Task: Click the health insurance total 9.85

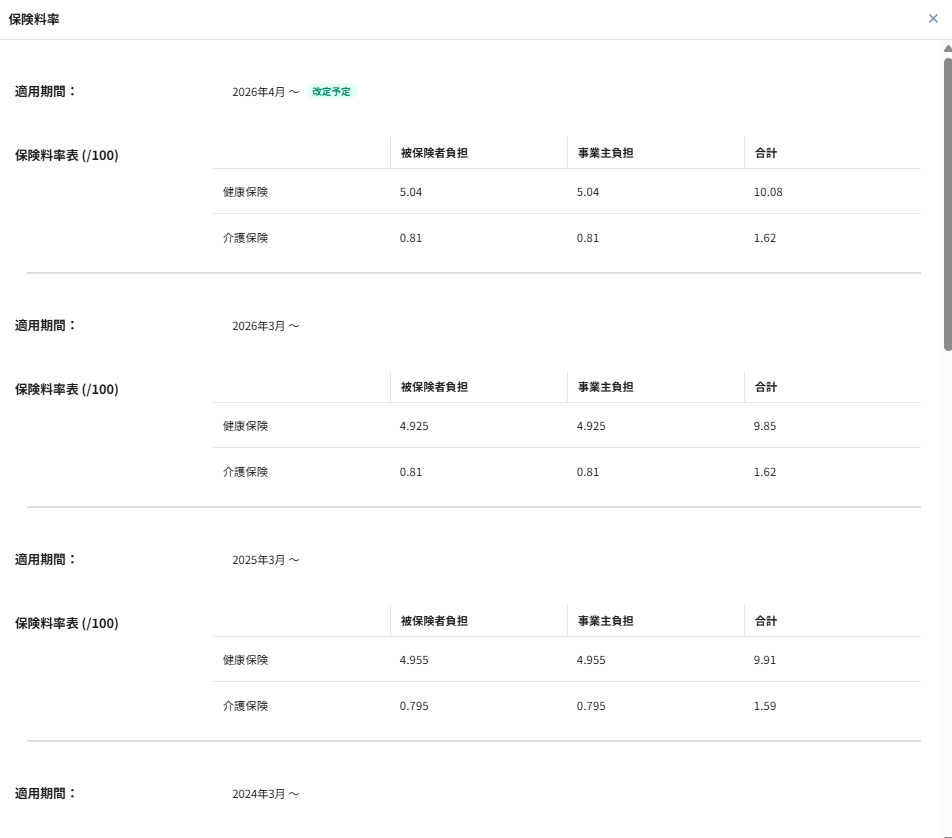Action: click(x=765, y=426)
